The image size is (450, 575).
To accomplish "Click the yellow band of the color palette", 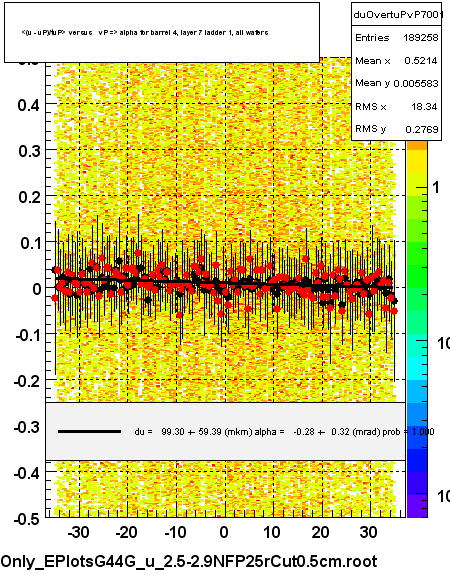I will pos(417,162).
